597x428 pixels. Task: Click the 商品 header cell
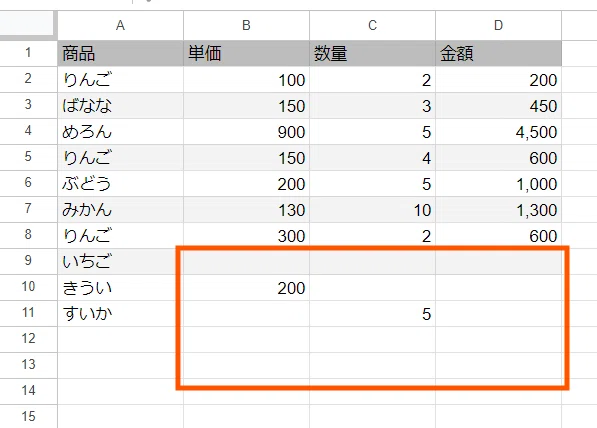tap(120, 53)
